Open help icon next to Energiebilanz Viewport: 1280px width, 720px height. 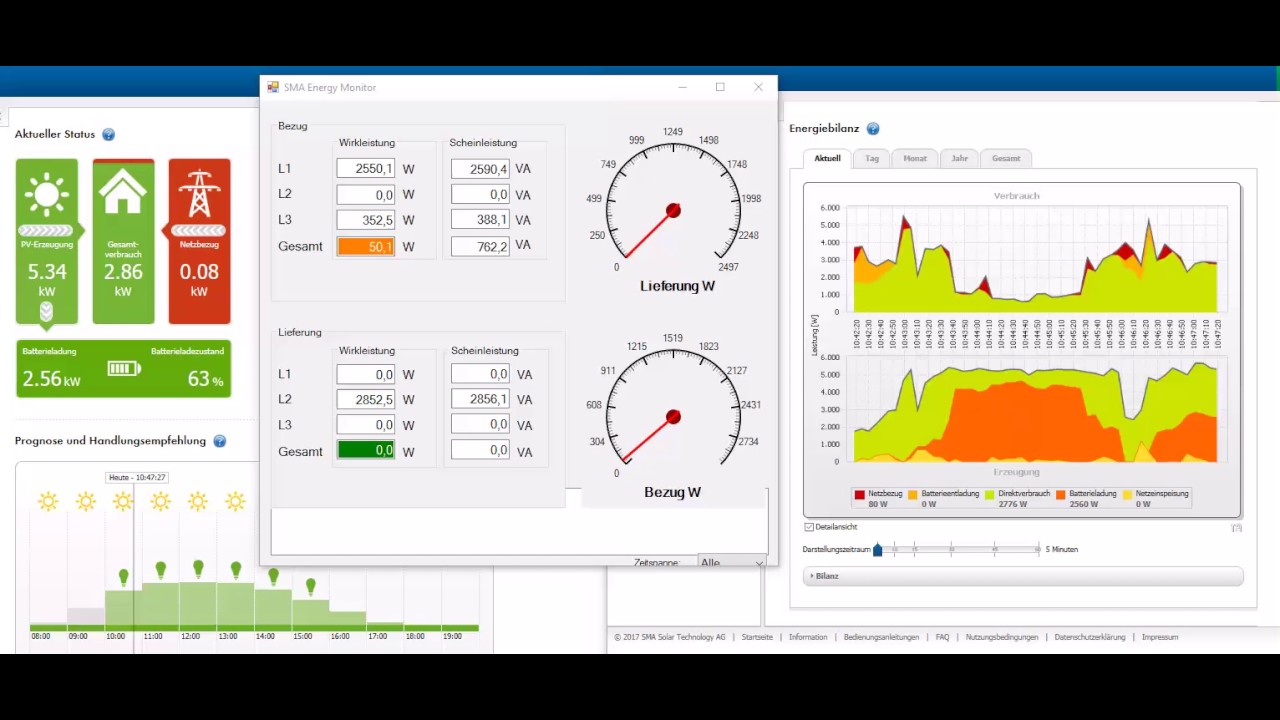point(873,129)
